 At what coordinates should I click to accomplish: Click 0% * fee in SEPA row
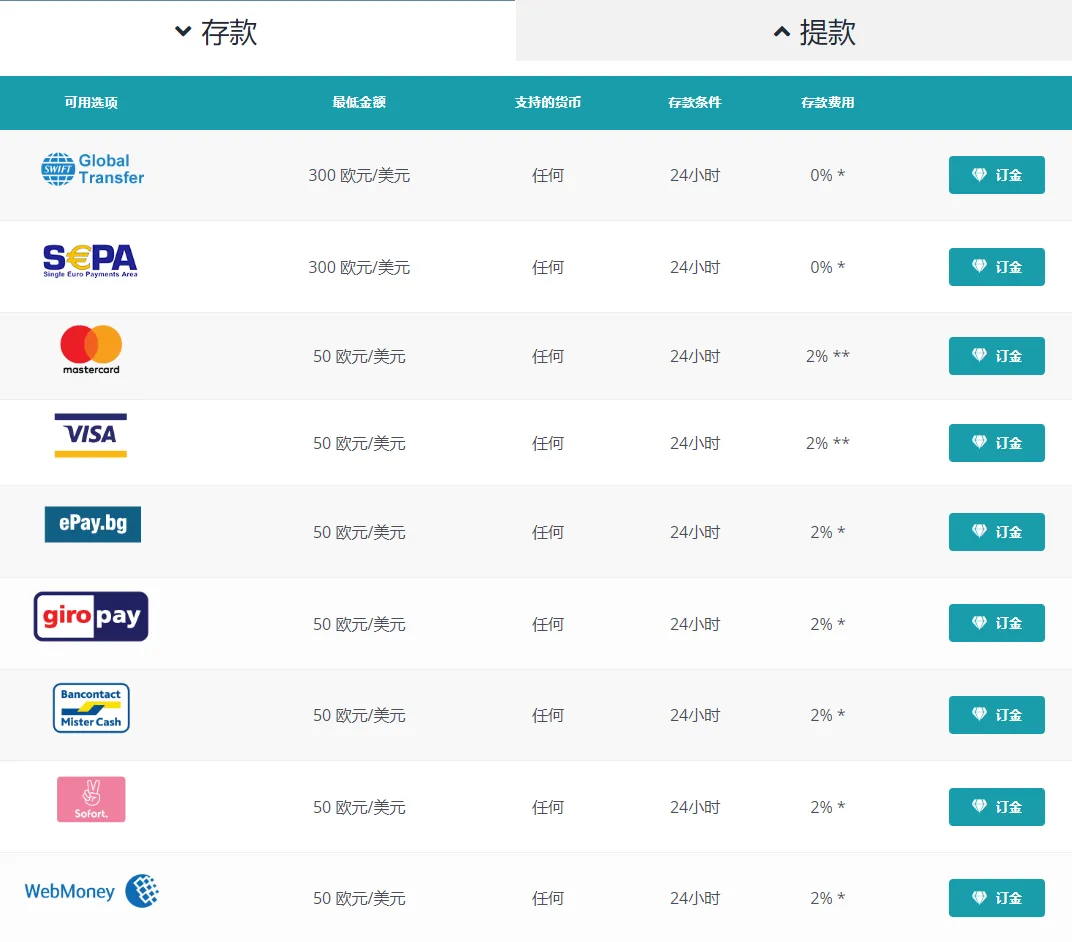828,267
